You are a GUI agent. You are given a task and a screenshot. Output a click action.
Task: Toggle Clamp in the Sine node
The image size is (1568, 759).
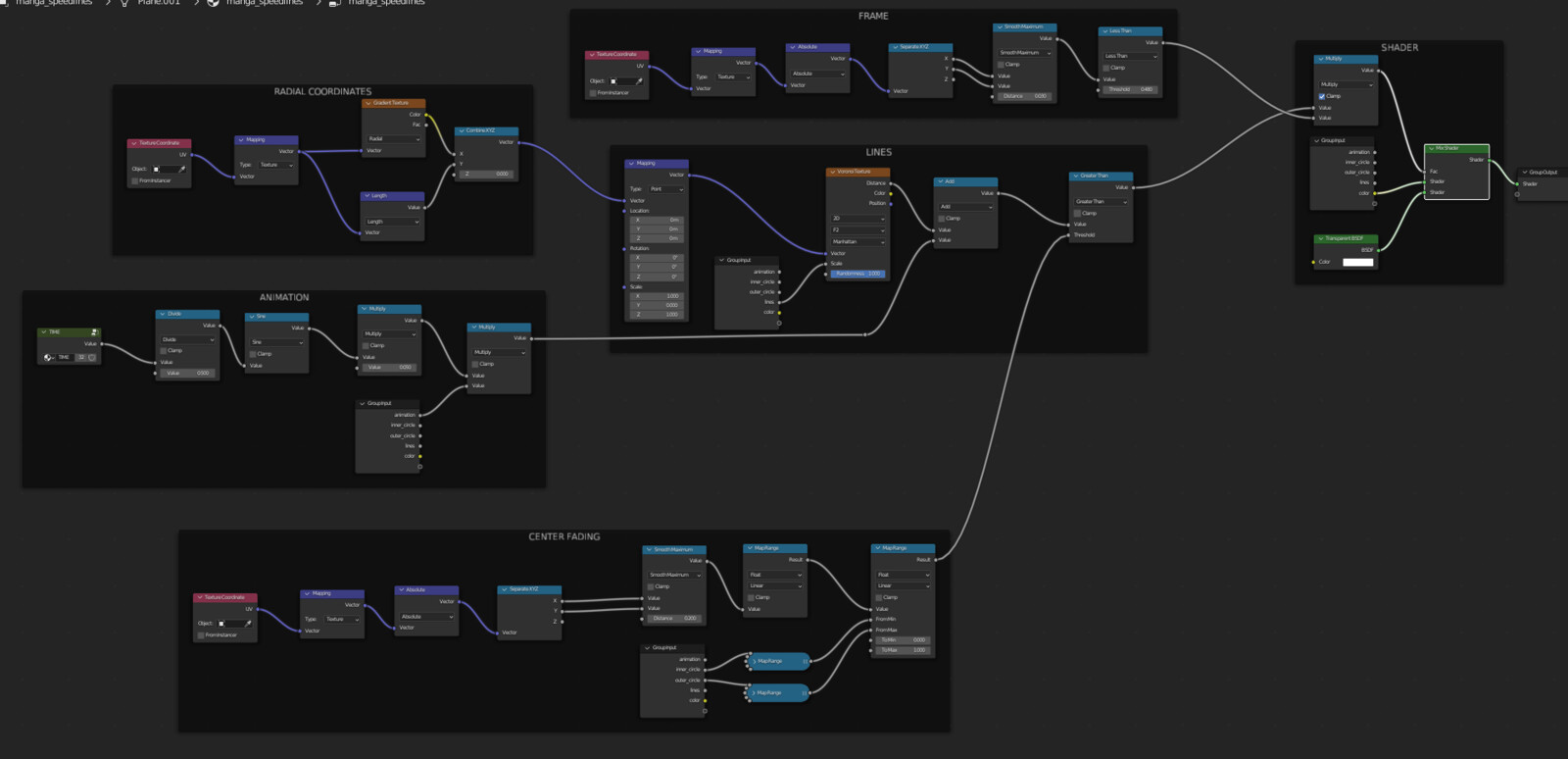(253, 353)
